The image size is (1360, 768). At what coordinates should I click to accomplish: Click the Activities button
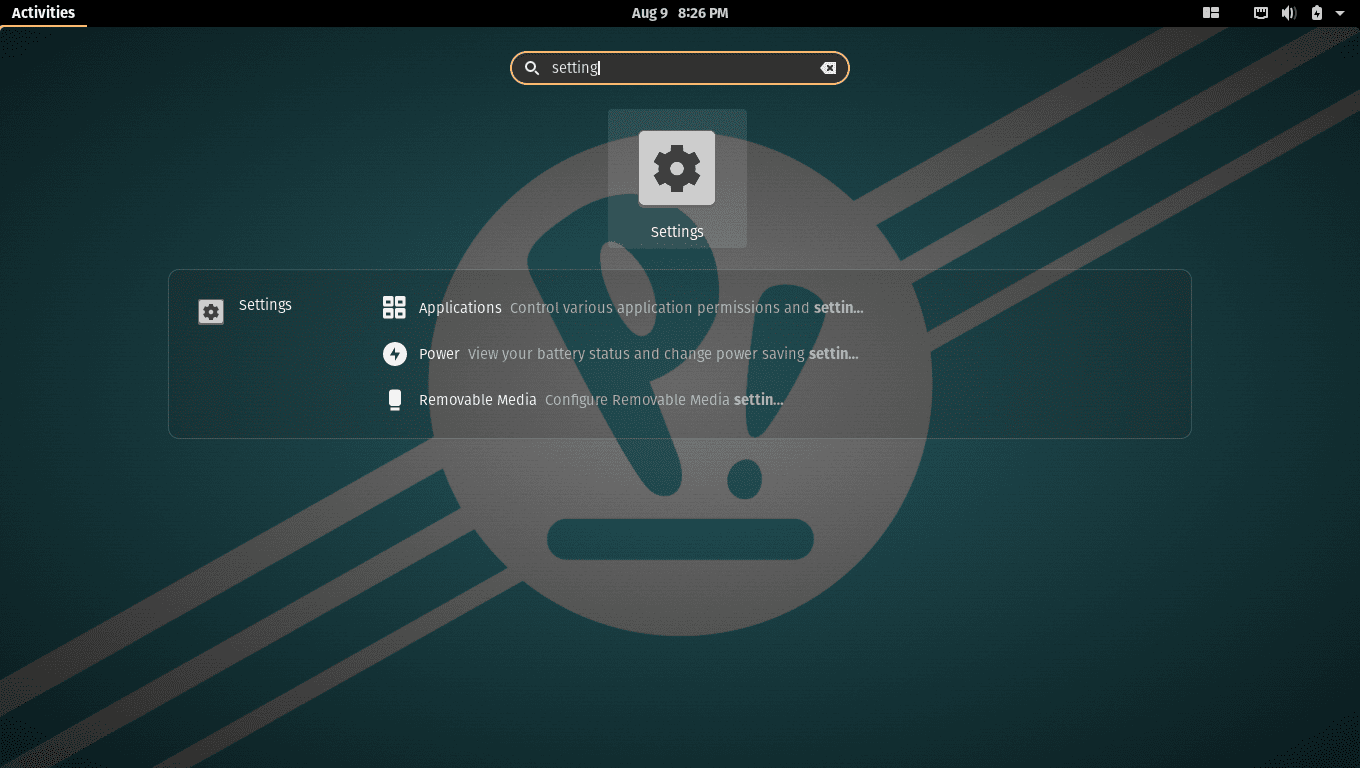click(x=43, y=13)
